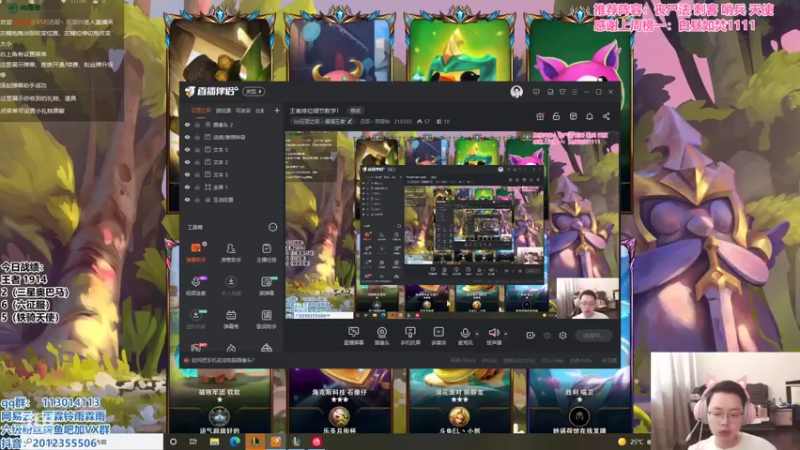The height and width of the screenshot is (450, 800).
Task: Toggle lock on 文本 5 layer
Action: click(x=197, y=149)
